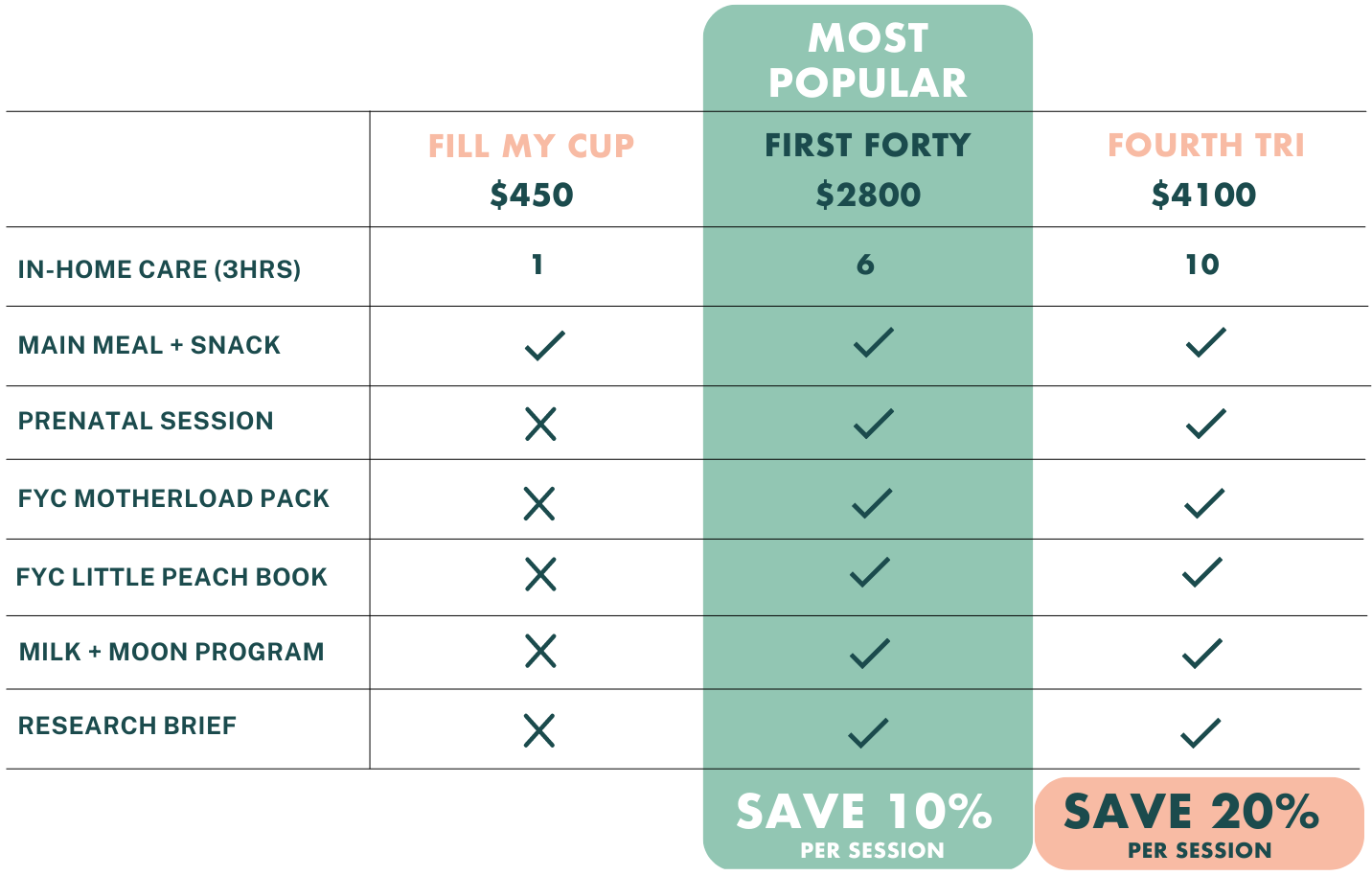Select the Fill My Cup plan heading
Viewport: 1372px width, 876px height.
click(x=532, y=146)
